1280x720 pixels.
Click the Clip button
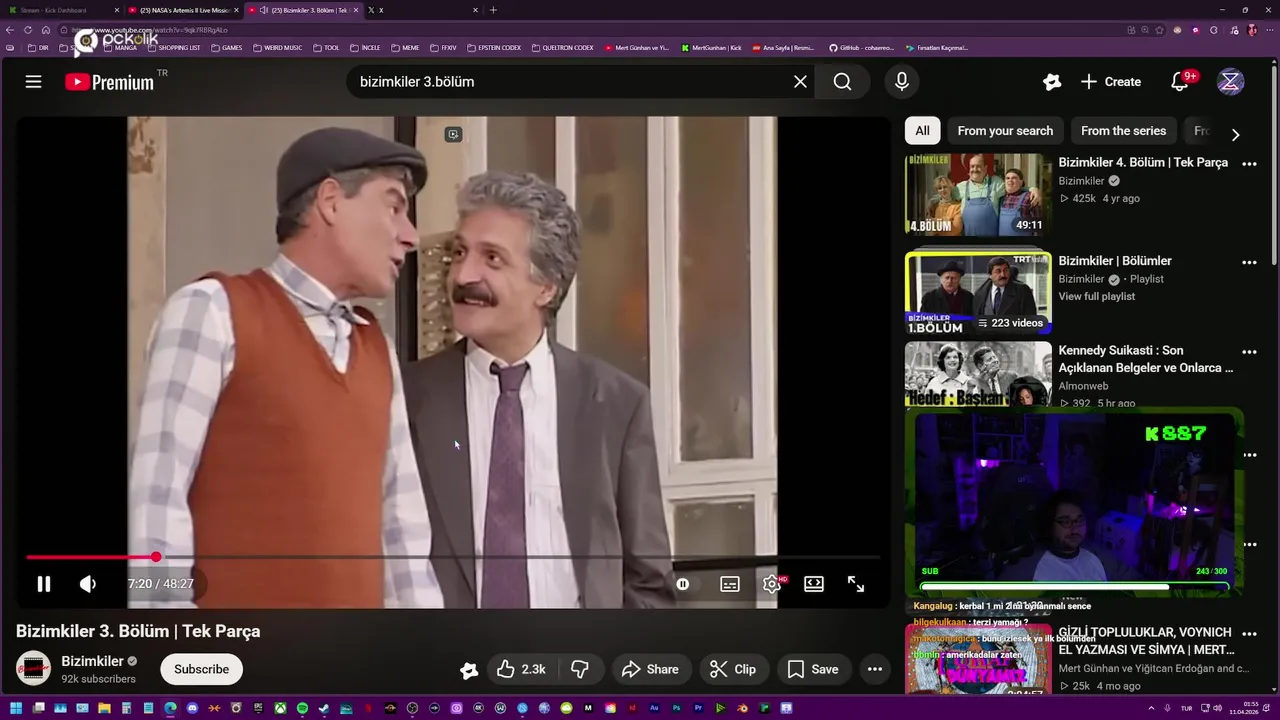pyautogui.click(x=733, y=669)
